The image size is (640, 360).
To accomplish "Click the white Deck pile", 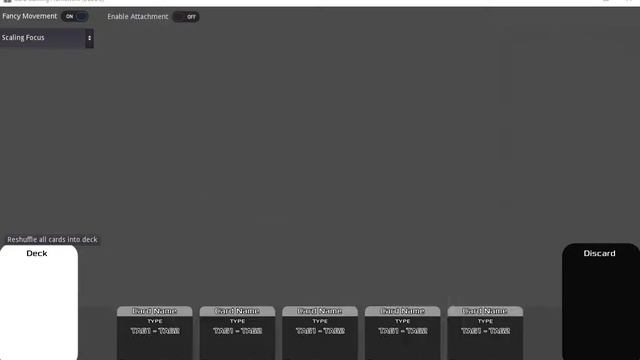I will [x=39, y=302].
